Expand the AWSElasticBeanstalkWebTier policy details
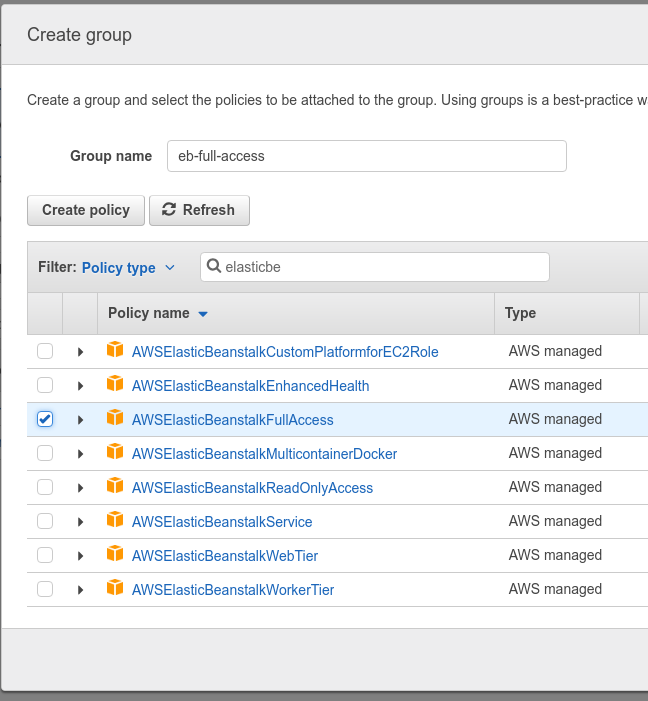The height and width of the screenshot is (701, 648). point(80,555)
